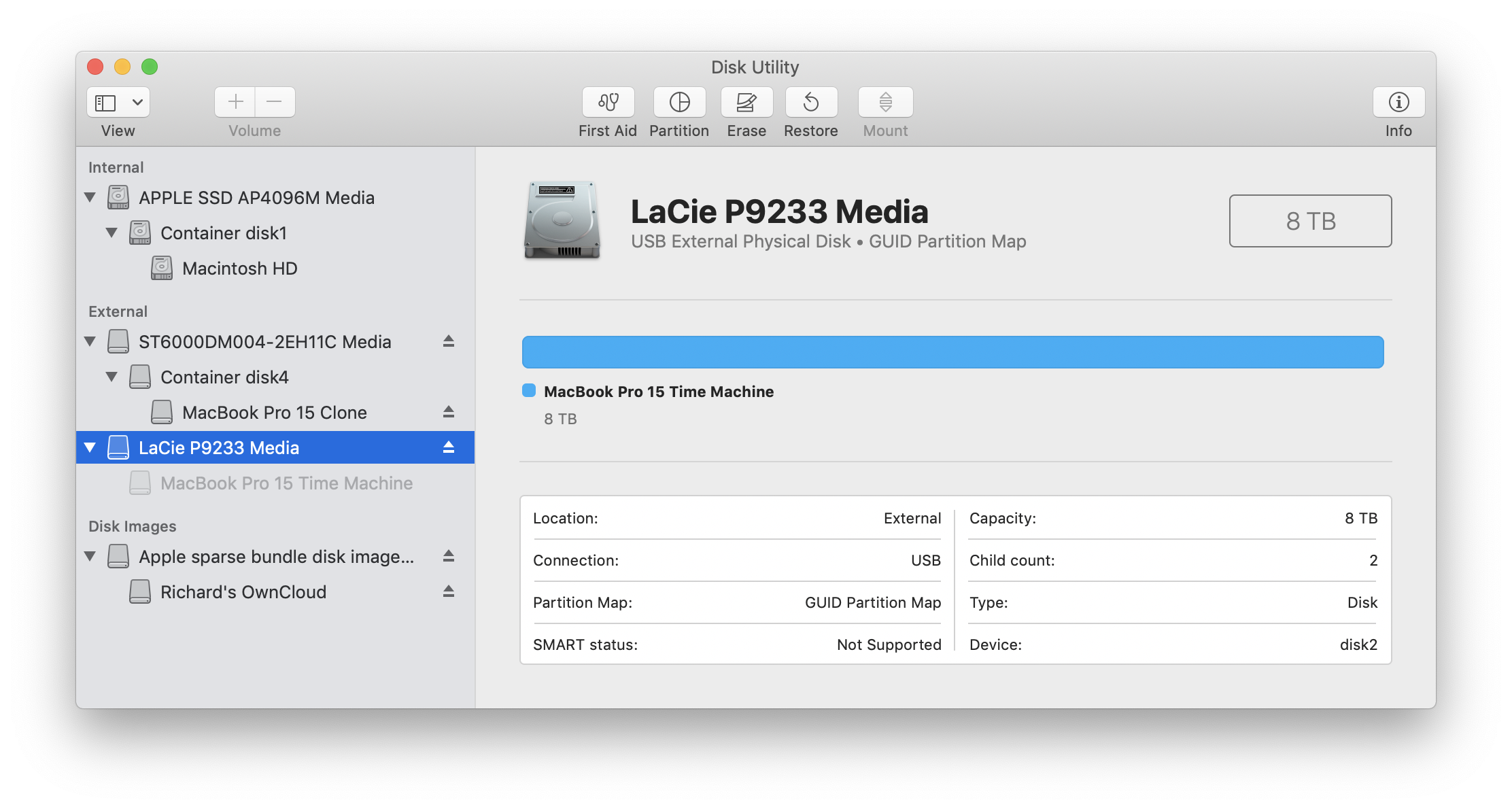Select MacBook Pro 15 Time Machine volume
The height and width of the screenshot is (809, 1512).
286,483
